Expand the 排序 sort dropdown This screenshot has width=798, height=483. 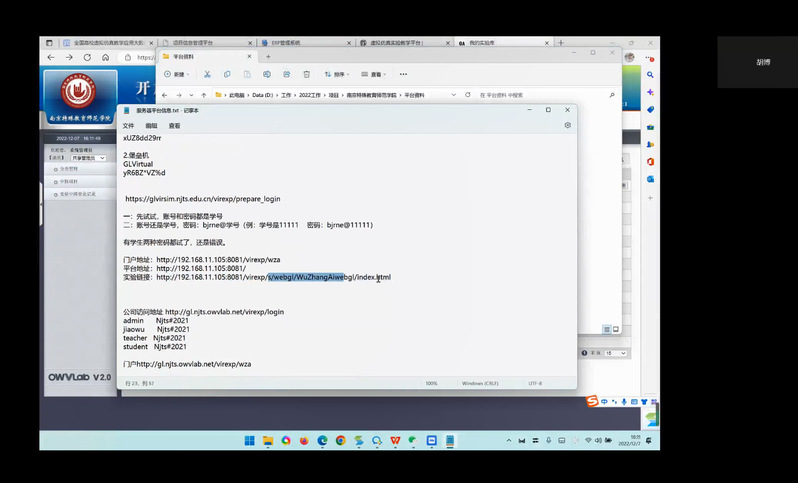click(x=338, y=74)
